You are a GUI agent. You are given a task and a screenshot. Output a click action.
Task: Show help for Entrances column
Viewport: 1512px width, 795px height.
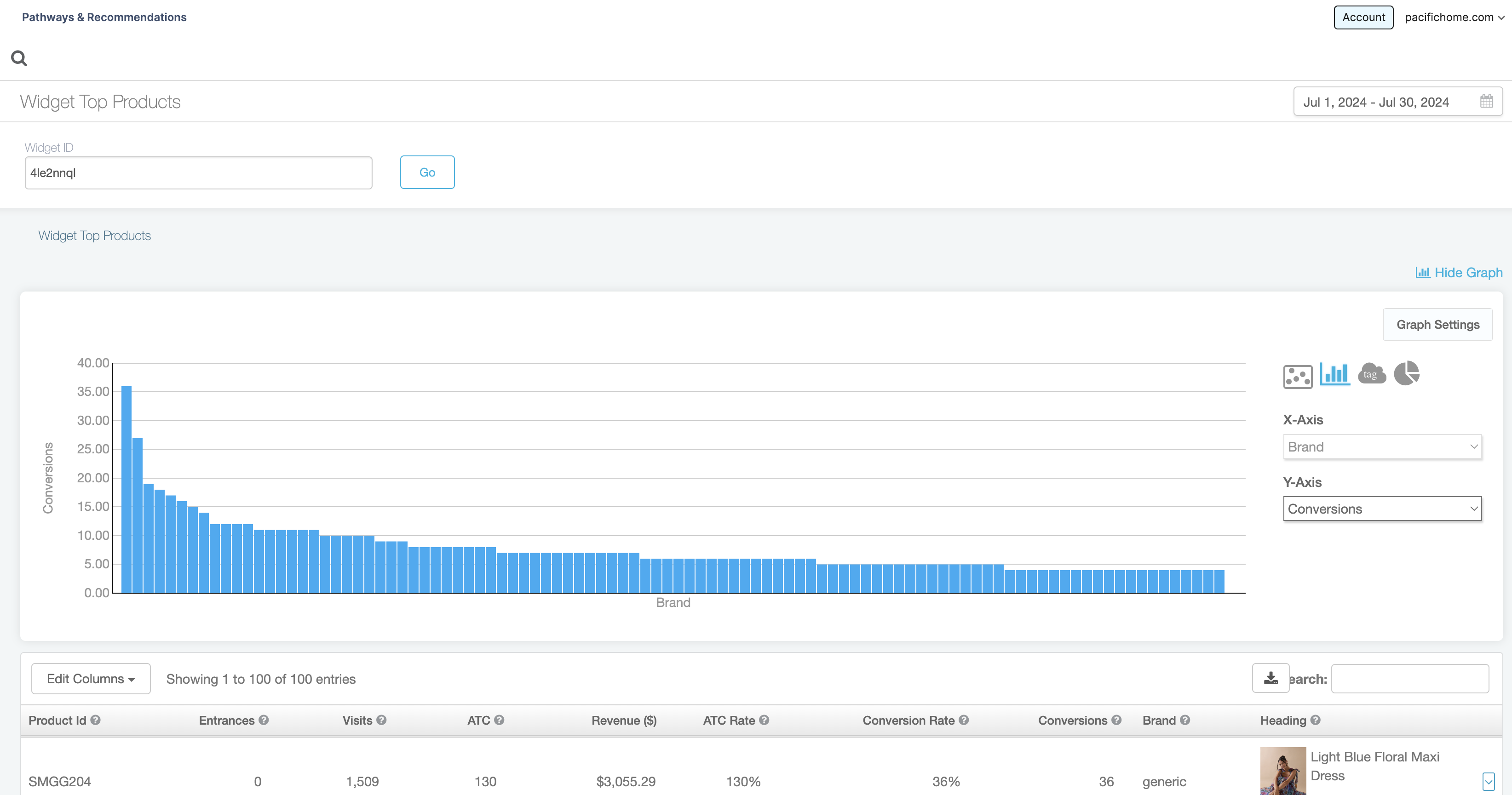[264, 720]
